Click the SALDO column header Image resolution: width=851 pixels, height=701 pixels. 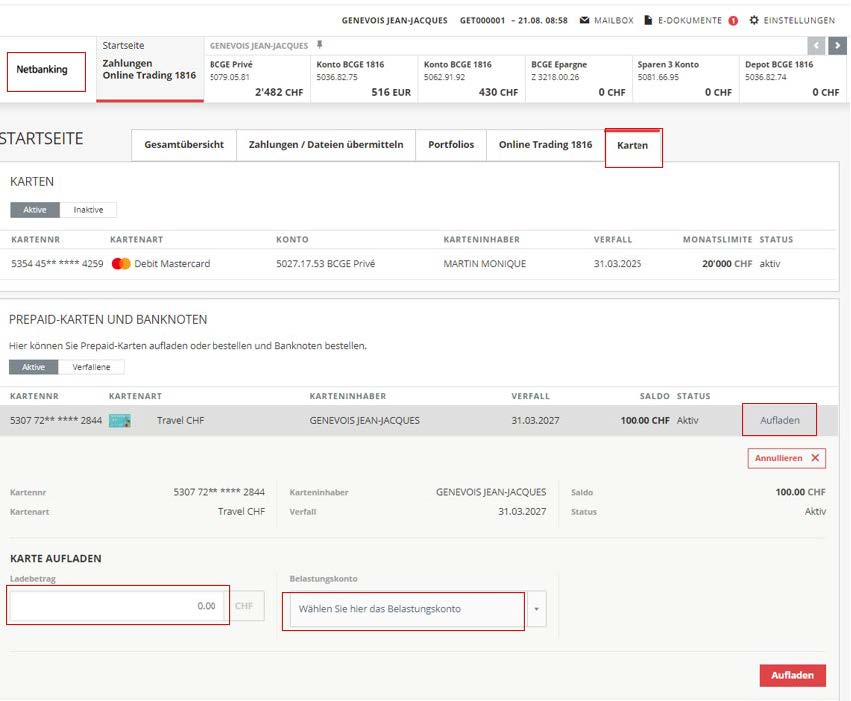655,396
